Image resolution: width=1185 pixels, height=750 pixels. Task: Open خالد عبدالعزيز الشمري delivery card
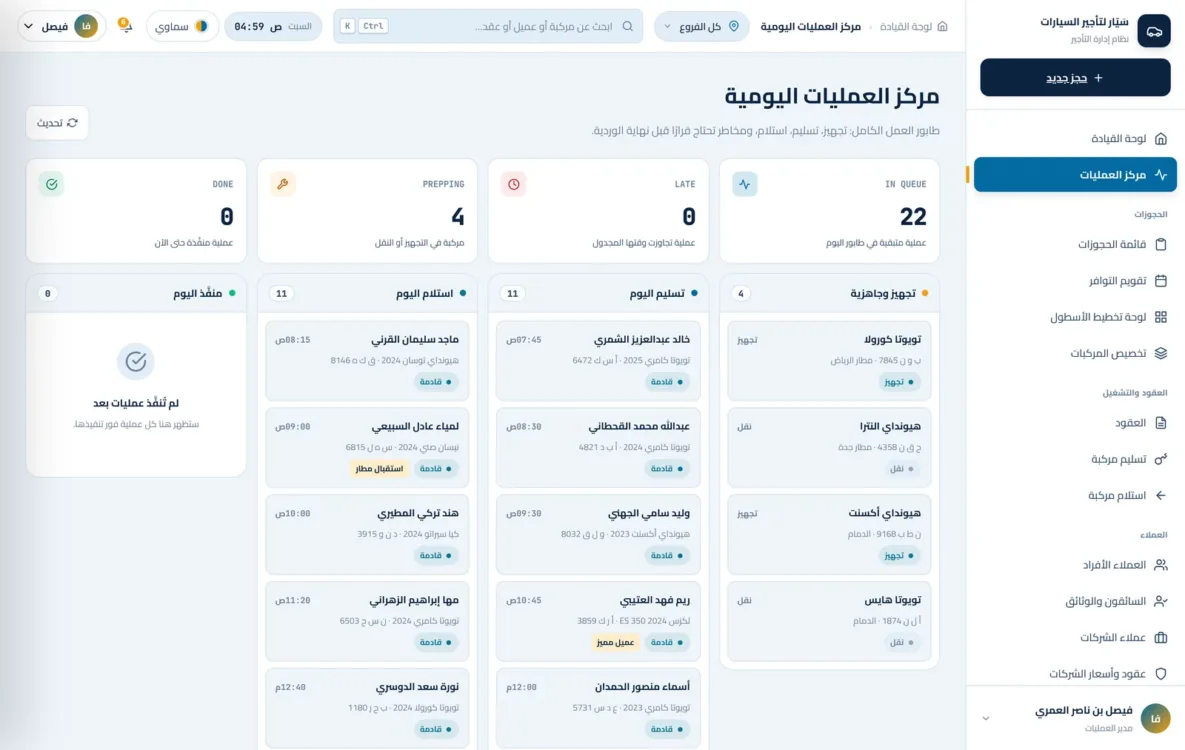[598, 361]
